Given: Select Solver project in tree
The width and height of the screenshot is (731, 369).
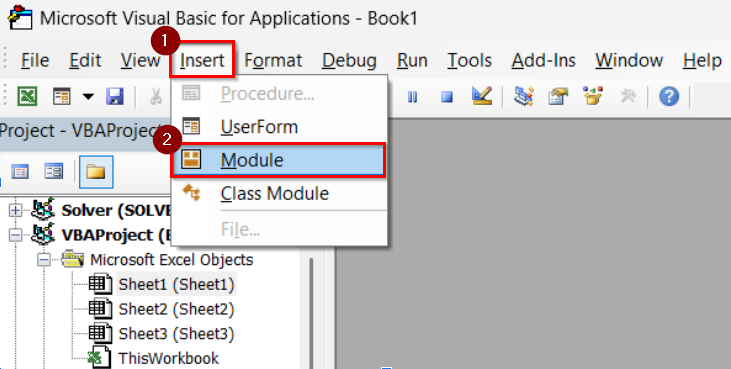Looking at the screenshot, I should (x=117, y=210).
